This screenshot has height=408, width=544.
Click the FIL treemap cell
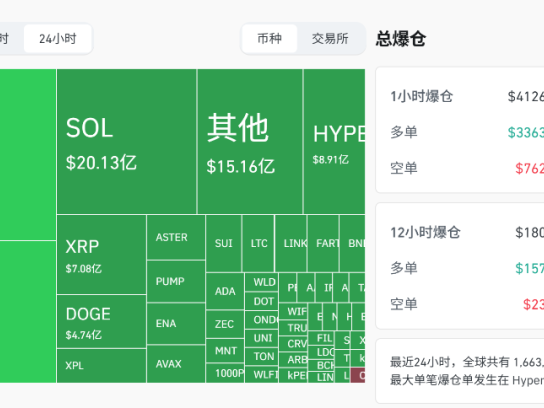321,338
